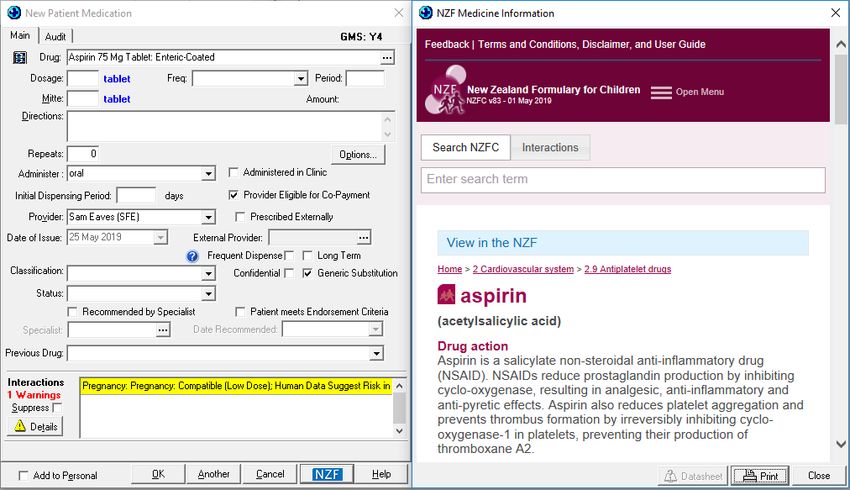Tick Administered in Clinic checkbox
This screenshot has width=850, height=490.
[x=233, y=172]
